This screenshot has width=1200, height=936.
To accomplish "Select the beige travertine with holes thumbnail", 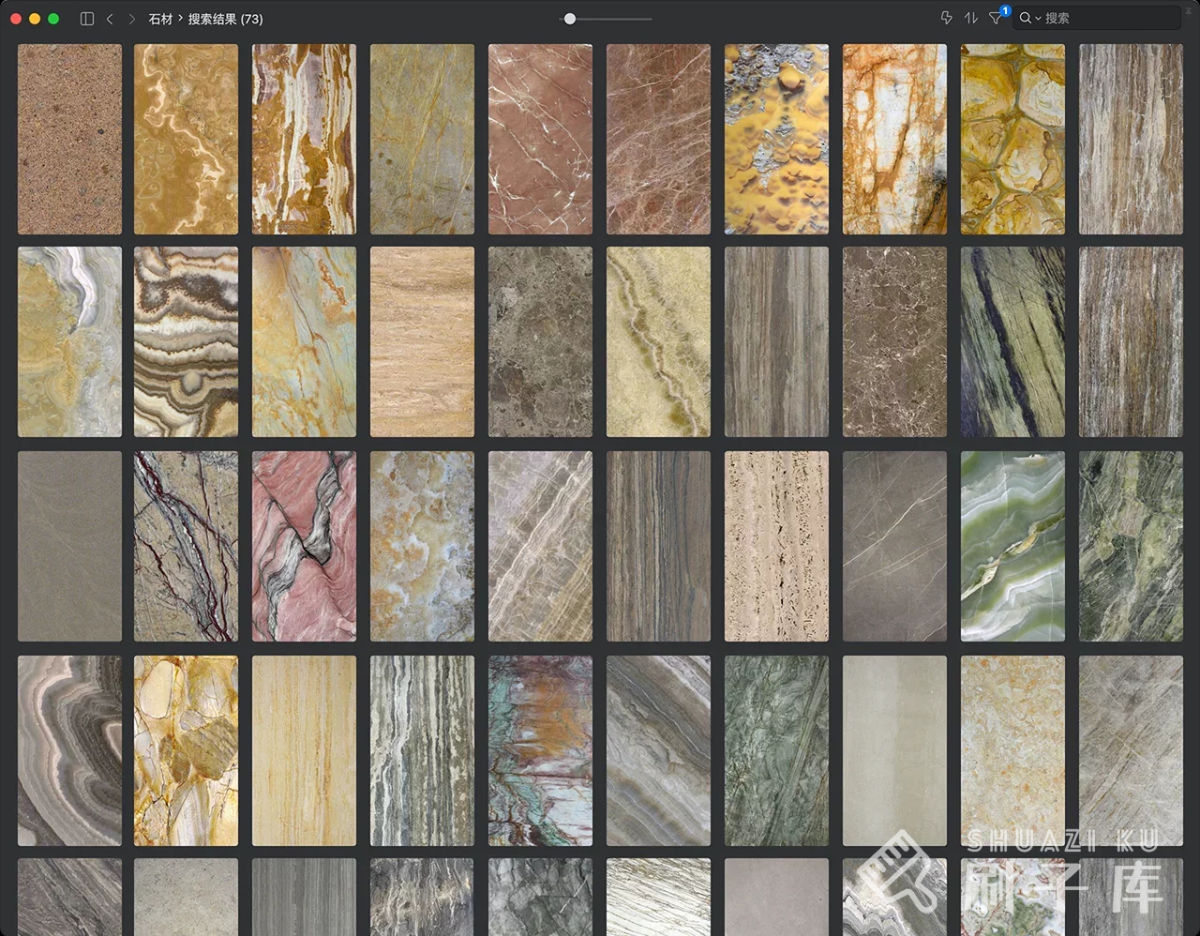I will (777, 546).
